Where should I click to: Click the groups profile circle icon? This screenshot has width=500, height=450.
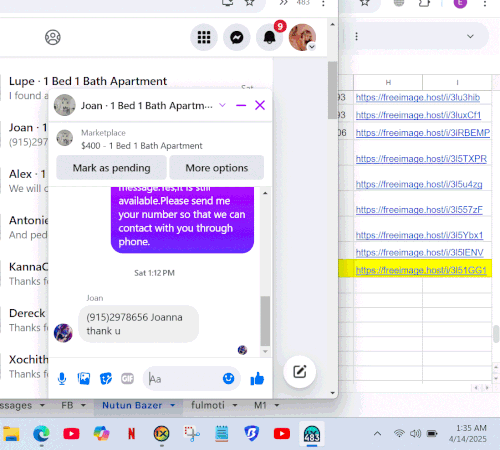coord(53,37)
